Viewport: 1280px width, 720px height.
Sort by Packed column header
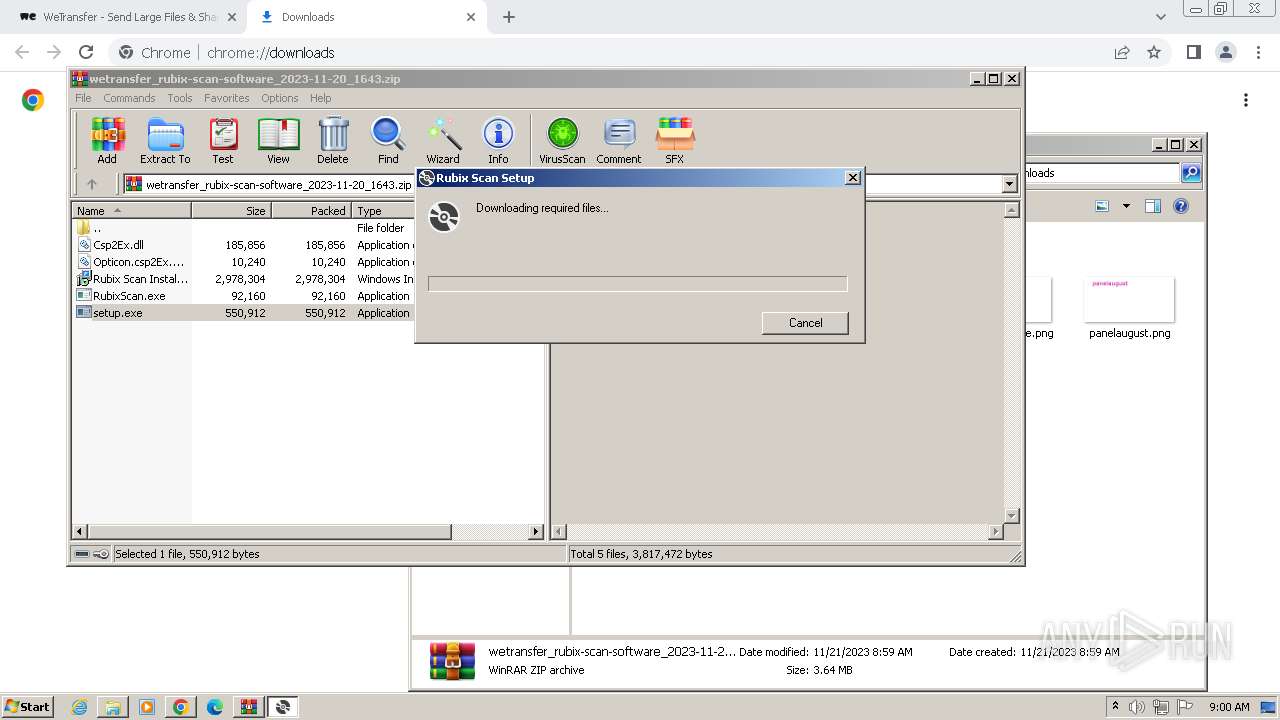(x=311, y=211)
